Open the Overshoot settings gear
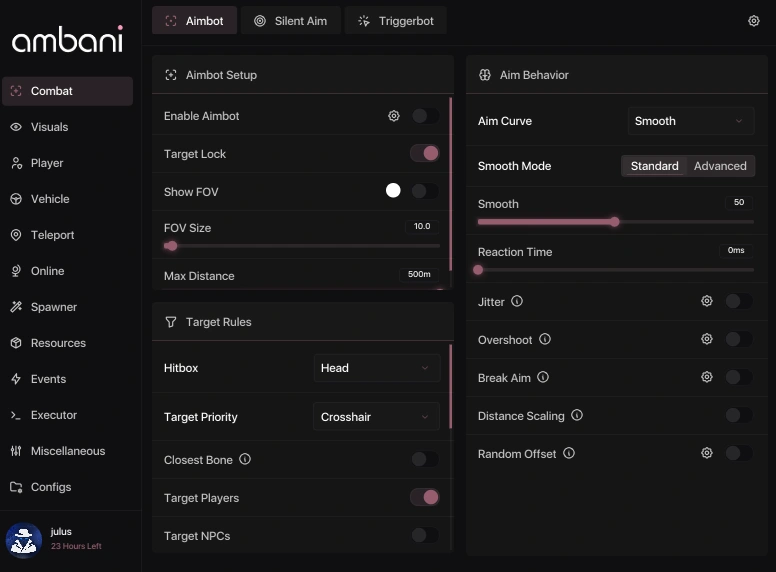 [707, 339]
